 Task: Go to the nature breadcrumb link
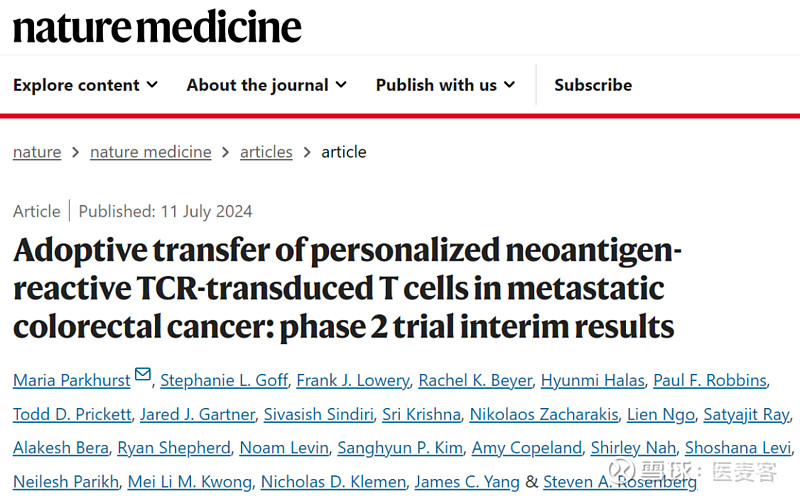coord(37,152)
